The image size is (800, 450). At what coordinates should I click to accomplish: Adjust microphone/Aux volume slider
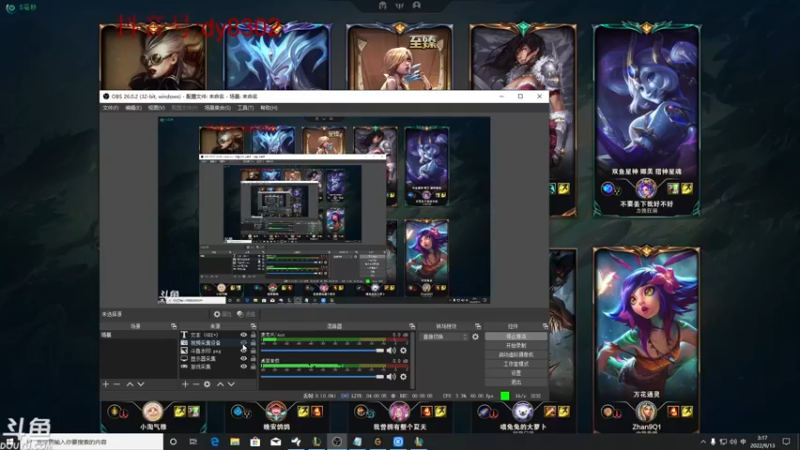click(x=322, y=351)
